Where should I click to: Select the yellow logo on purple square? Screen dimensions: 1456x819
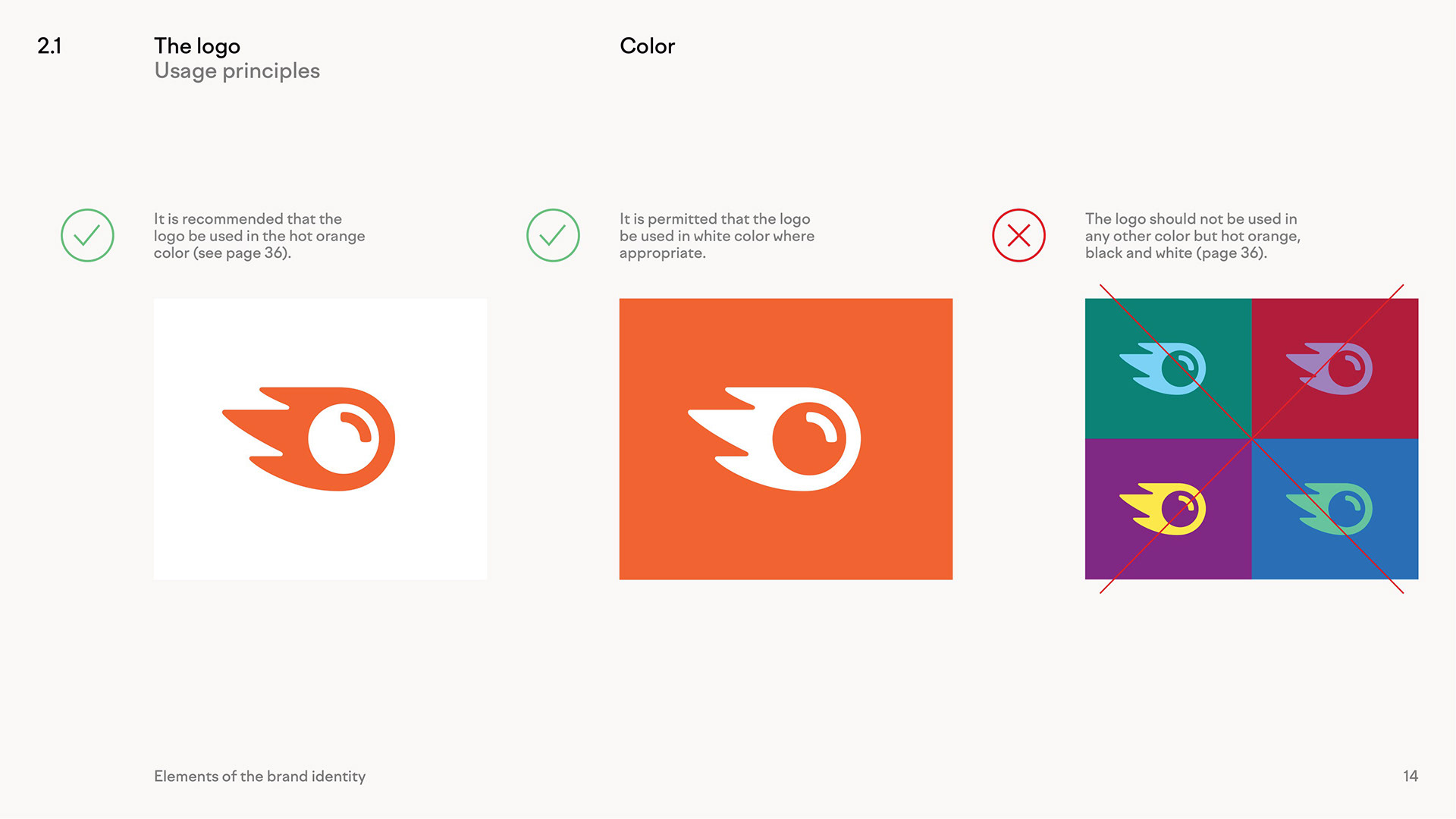[x=1163, y=509]
